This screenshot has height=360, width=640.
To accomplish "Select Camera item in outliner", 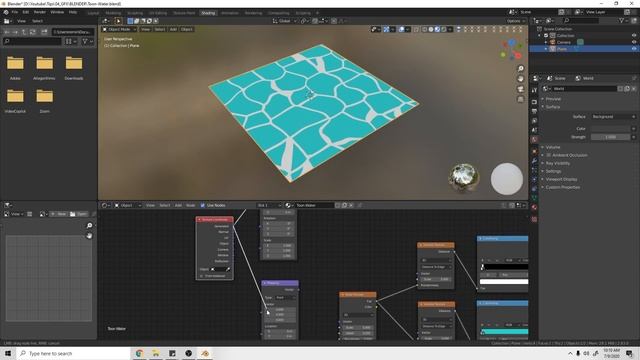I will pyautogui.click(x=564, y=42).
